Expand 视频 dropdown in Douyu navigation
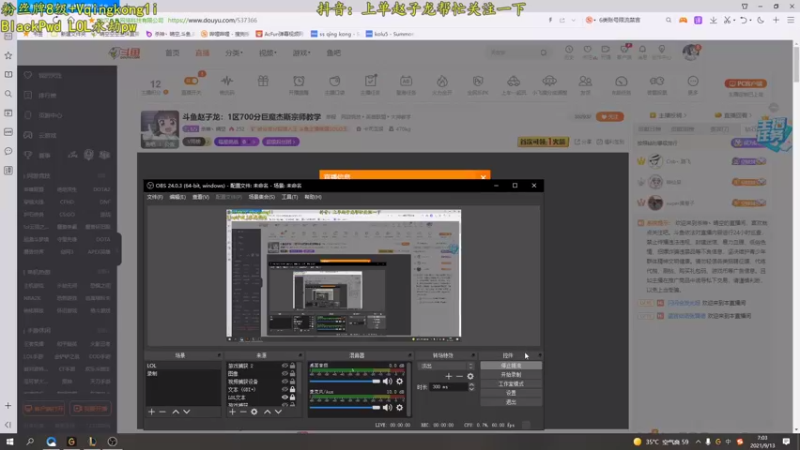800x450 pixels. point(267,53)
